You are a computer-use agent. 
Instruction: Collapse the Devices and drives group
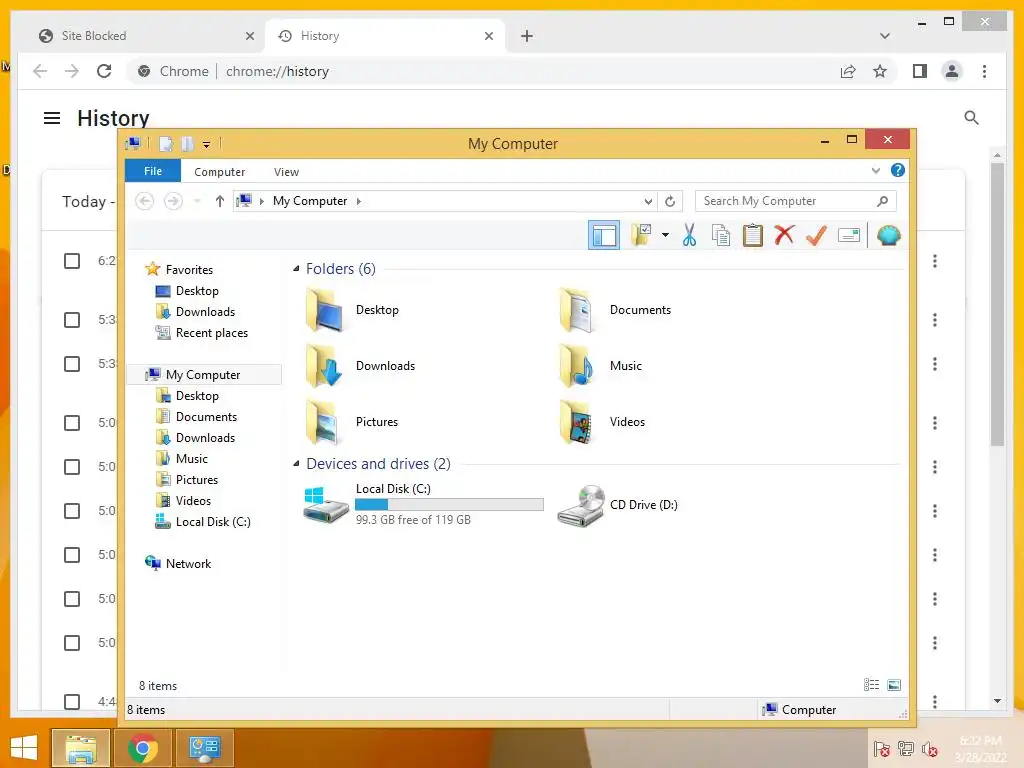[x=296, y=463]
